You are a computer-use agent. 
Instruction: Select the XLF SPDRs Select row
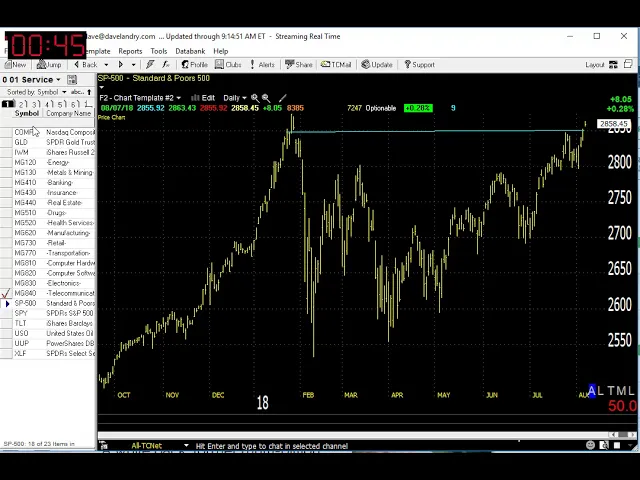(48, 353)
